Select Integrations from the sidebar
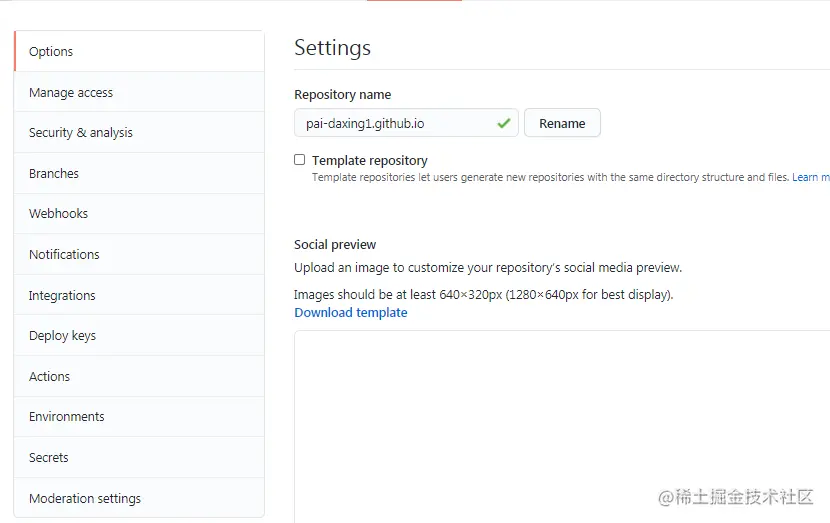The width and height of the screenshot is (830, 523). point(62,296)
